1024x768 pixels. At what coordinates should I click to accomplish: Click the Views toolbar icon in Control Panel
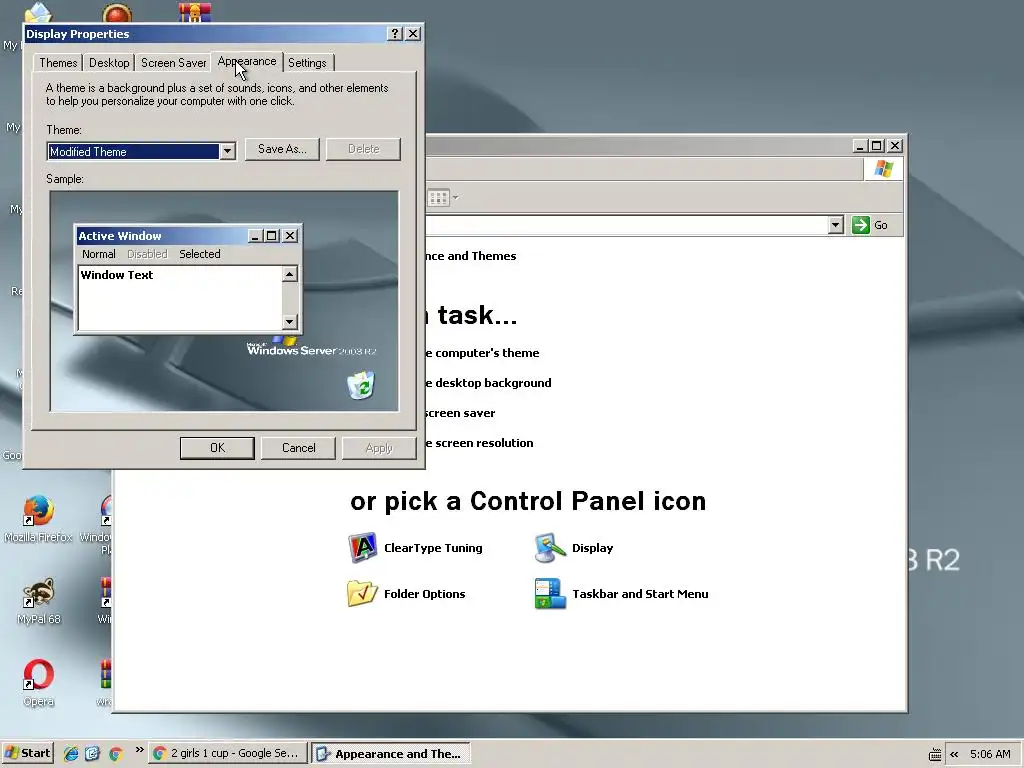[438, 197]
